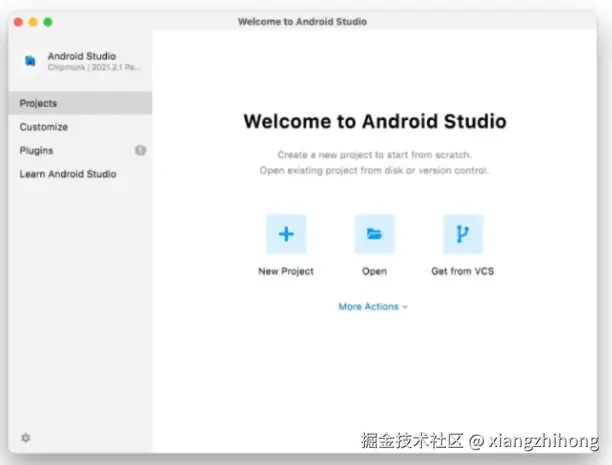Minimize the window with the yellow button
This screenshot has height=465, width=612.
33,22
